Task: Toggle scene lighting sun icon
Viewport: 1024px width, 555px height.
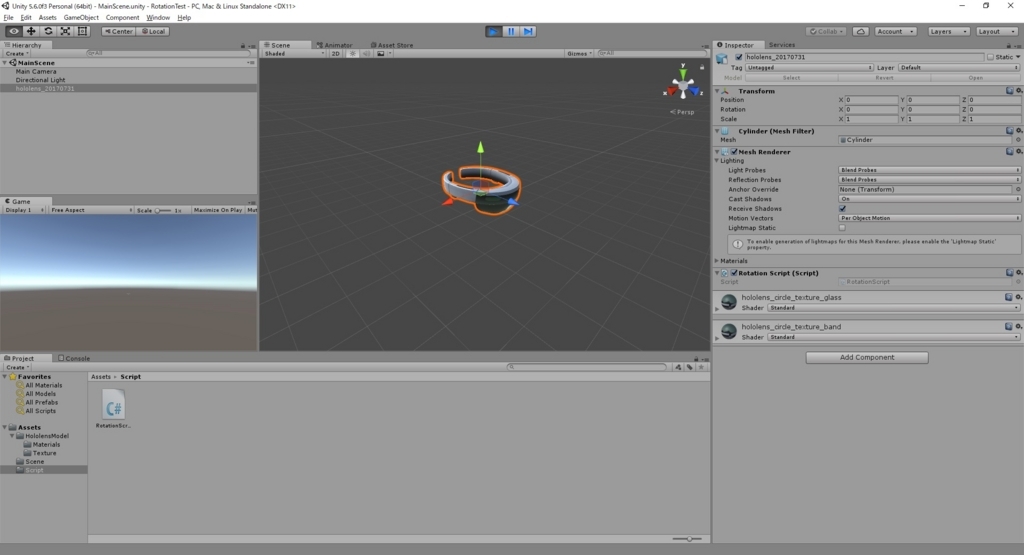Action: pos(353,54)
